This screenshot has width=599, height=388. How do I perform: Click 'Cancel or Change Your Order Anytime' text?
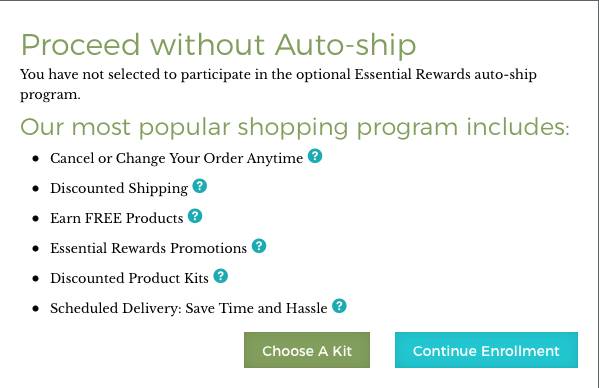click(x=176, y=158)
